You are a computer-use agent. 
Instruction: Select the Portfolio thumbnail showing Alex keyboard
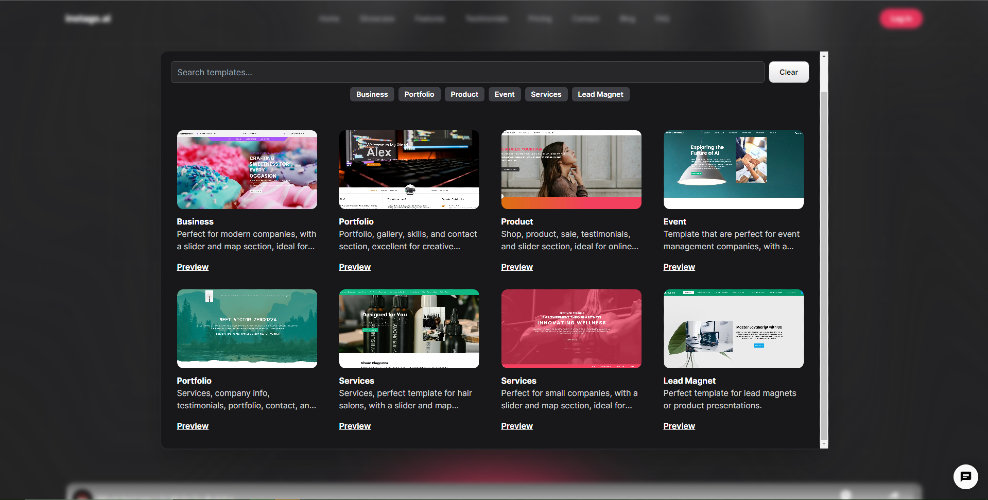[409, 169]
